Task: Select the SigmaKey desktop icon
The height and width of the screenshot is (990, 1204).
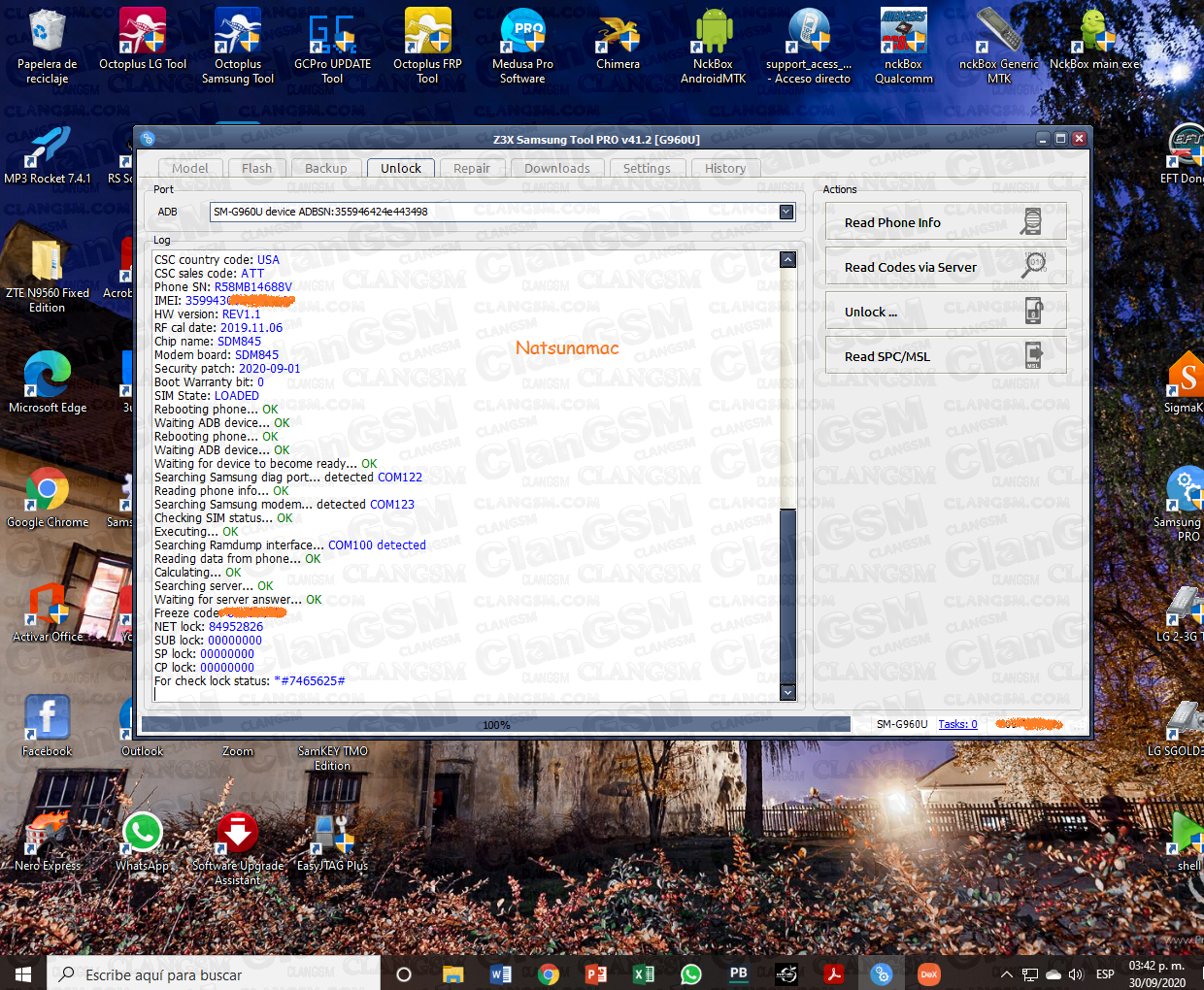Action: pos(1186,382)
